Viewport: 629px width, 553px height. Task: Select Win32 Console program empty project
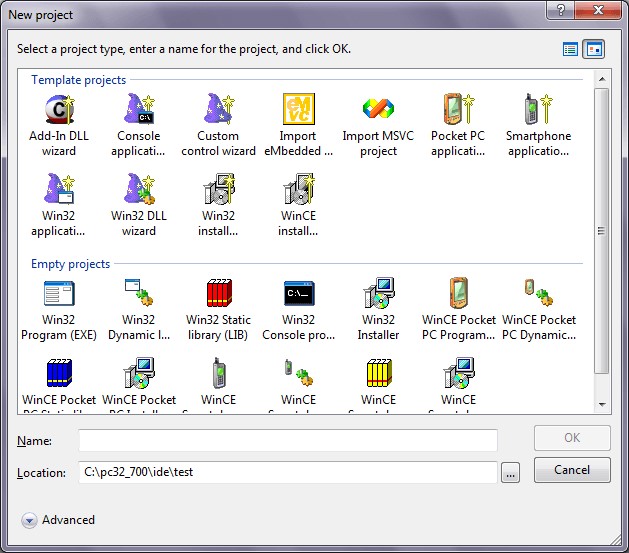[x=298, y=294]
